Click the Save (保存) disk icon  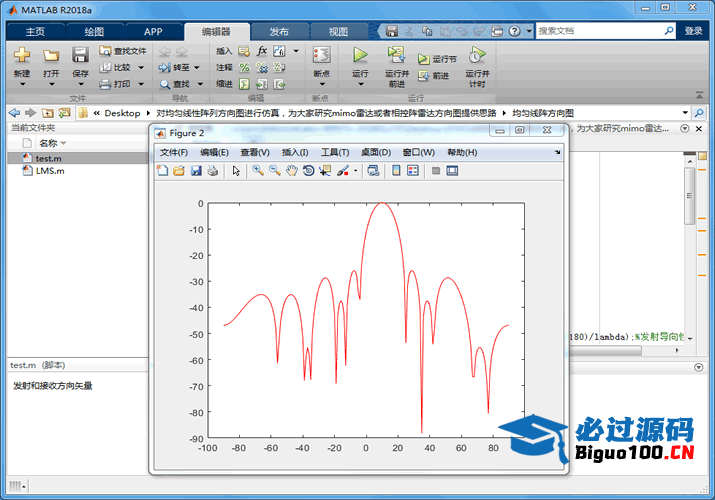point(80,55)
